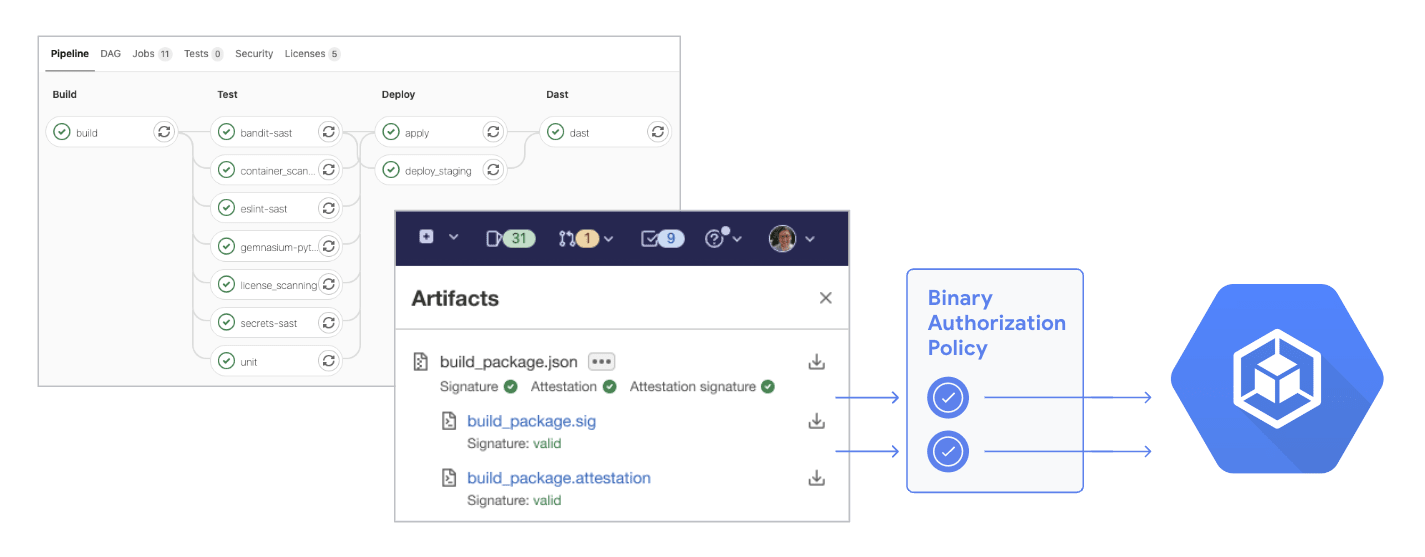Open the user avatar menu
This screenshot has height=557, width=1425.
pyautogui.click(x=792, y=238)
